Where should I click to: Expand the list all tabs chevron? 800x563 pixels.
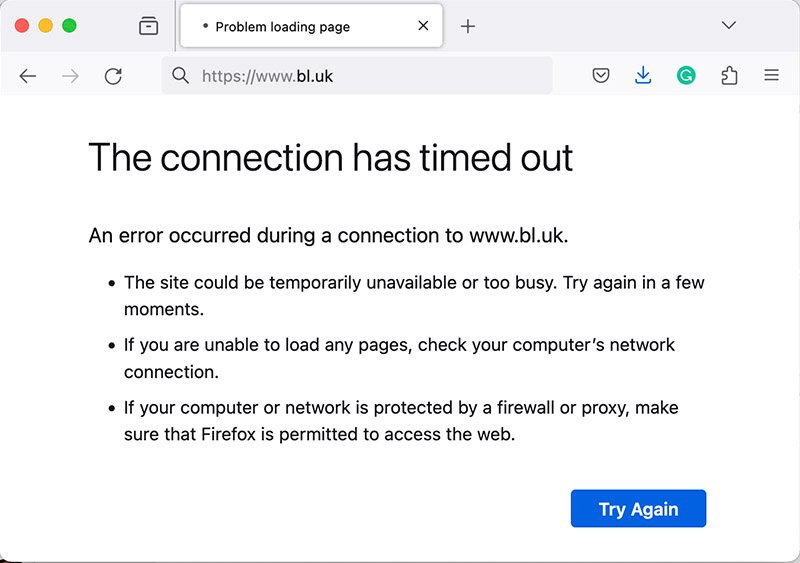(729, 25)
